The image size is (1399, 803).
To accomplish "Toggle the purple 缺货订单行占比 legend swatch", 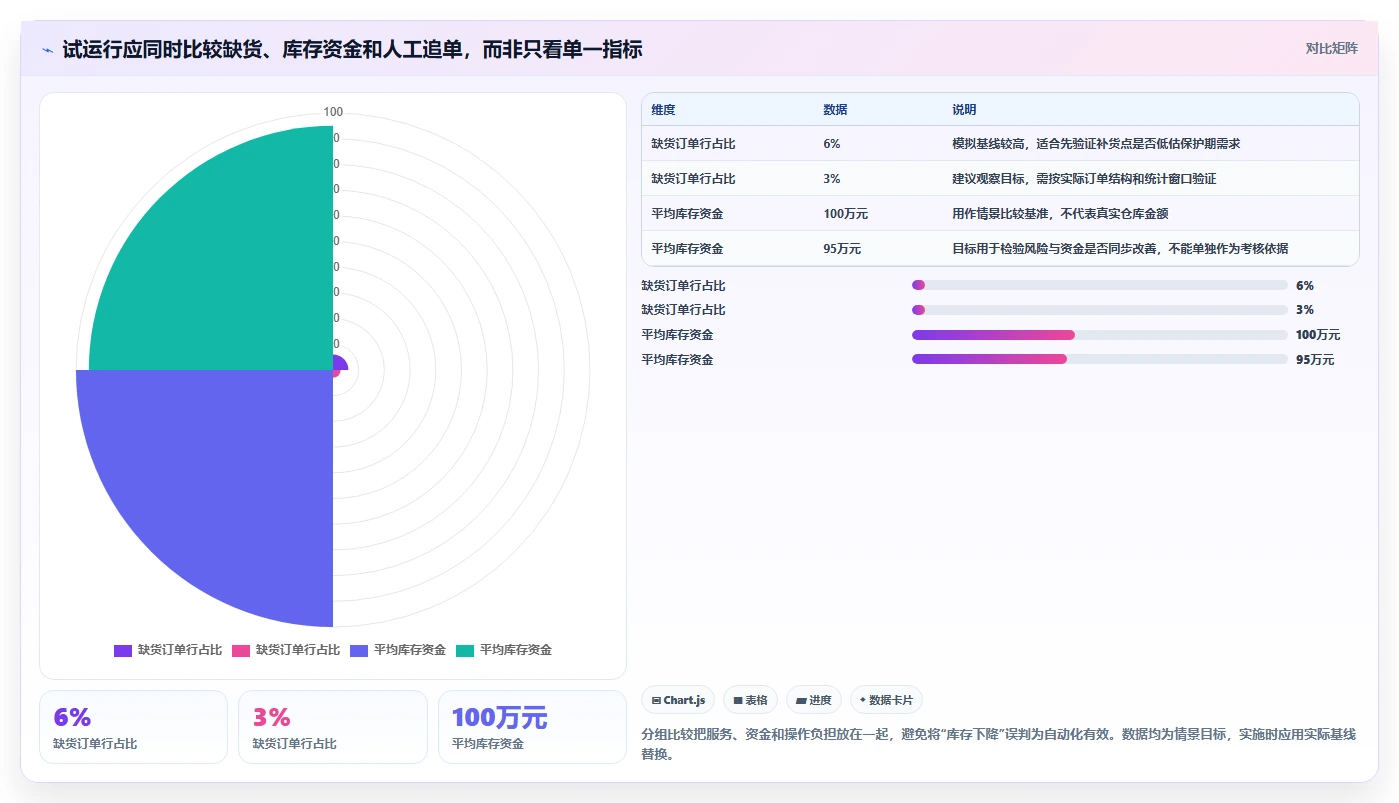I will click(123, 650).
